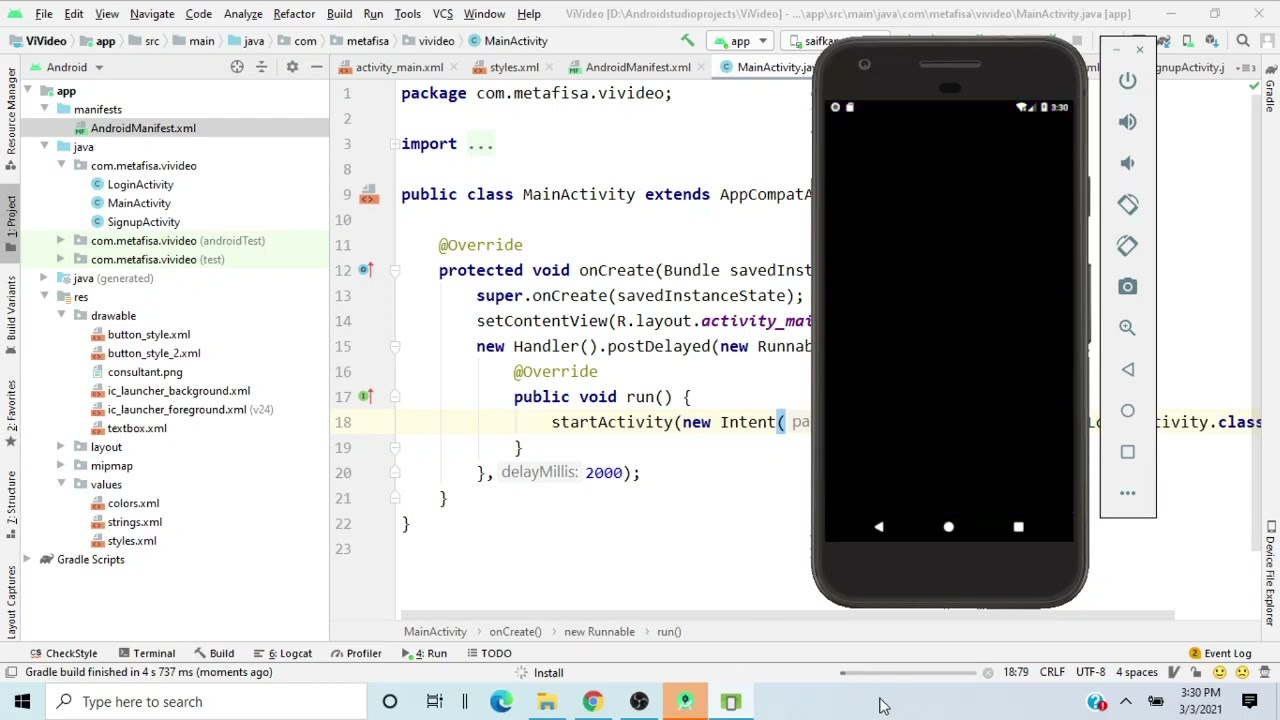Collapse the java folder in tree
1280x720 pixels.
tap(44, 147)
